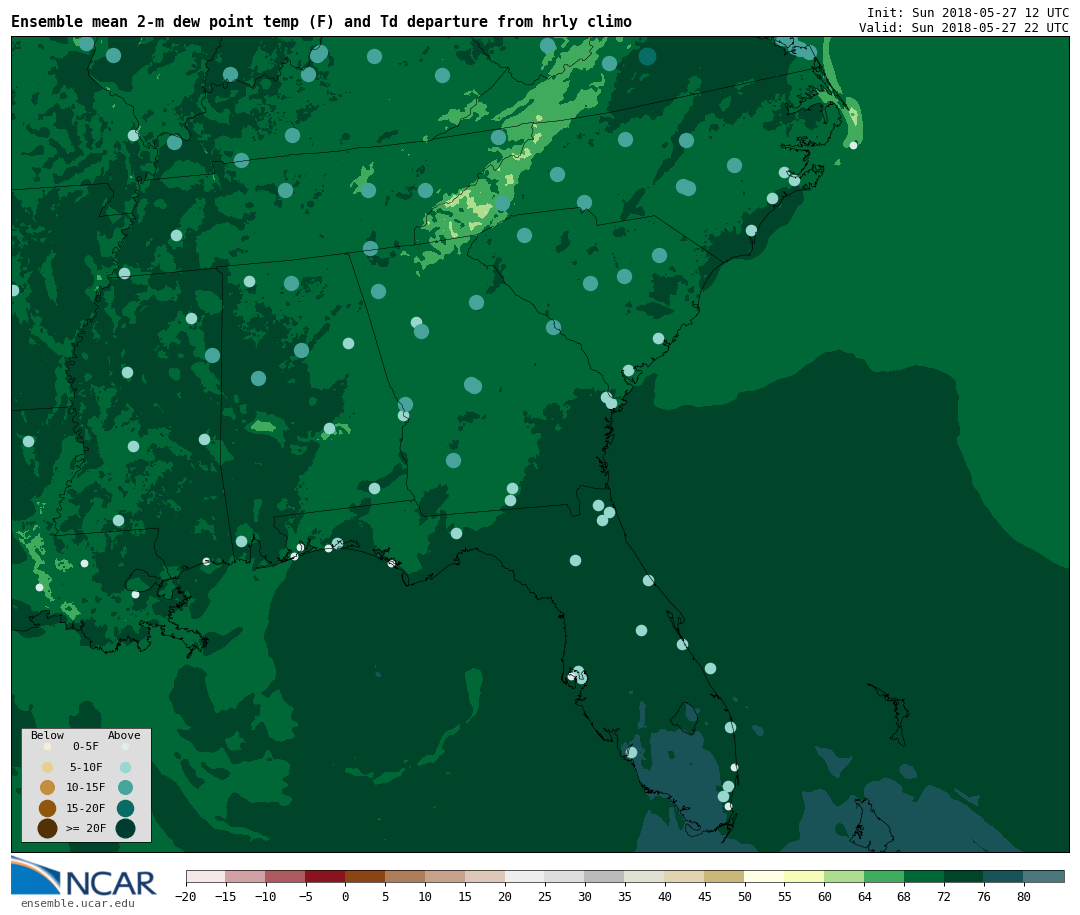
Task: Select the 5-10F legend label
Action: point(85,767)
